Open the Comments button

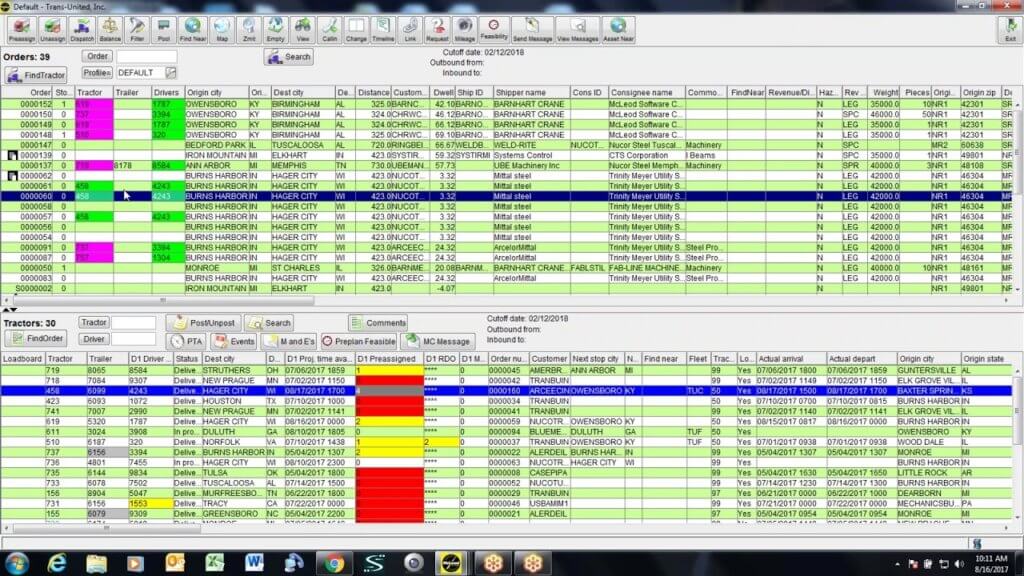coord(377,323)
